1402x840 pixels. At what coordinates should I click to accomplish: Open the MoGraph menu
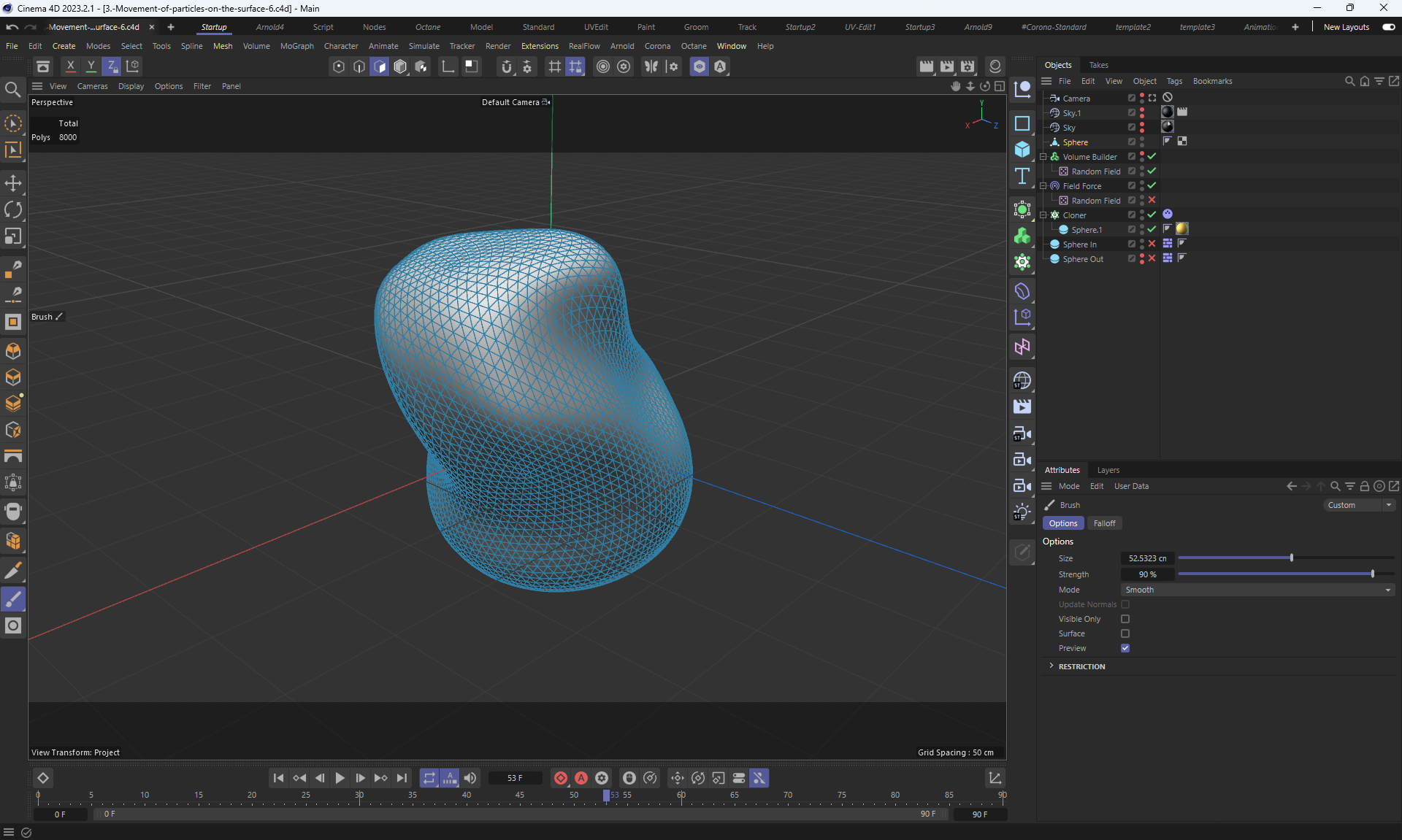(296, 46)
